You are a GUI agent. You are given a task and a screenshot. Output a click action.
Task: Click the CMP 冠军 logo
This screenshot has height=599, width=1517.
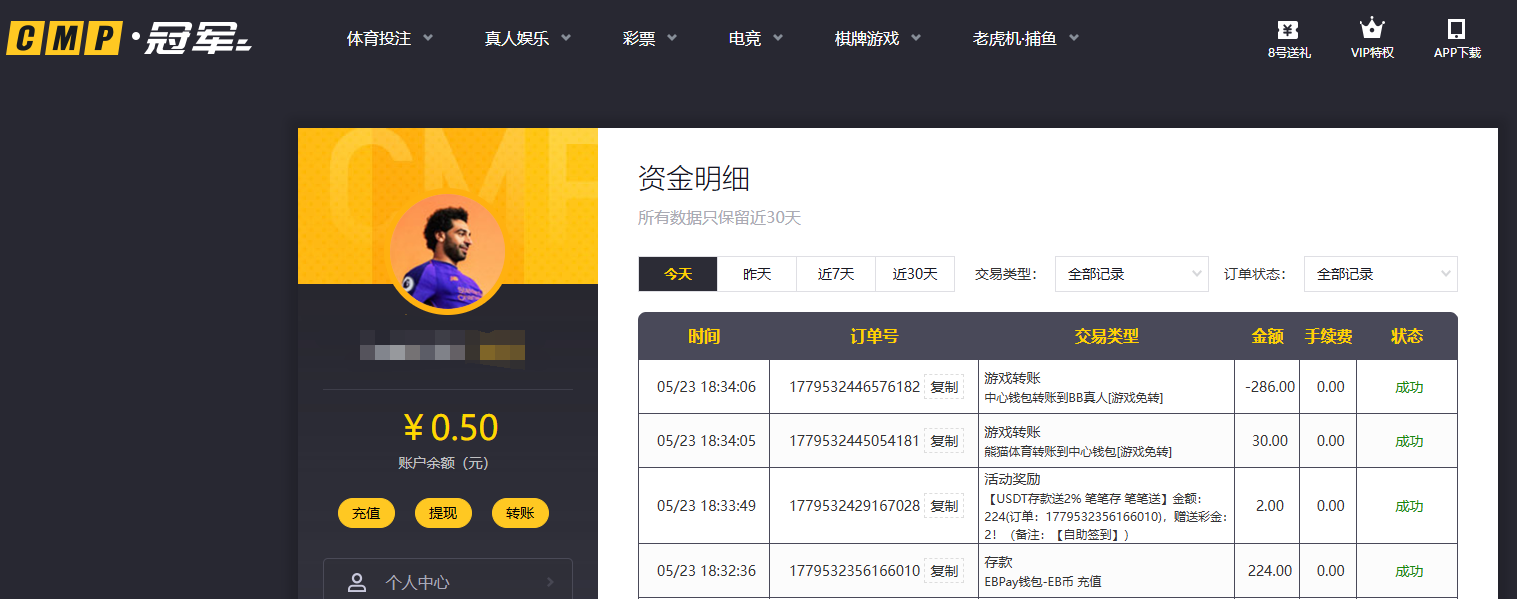pyautogui.click(x=129, y=39)
